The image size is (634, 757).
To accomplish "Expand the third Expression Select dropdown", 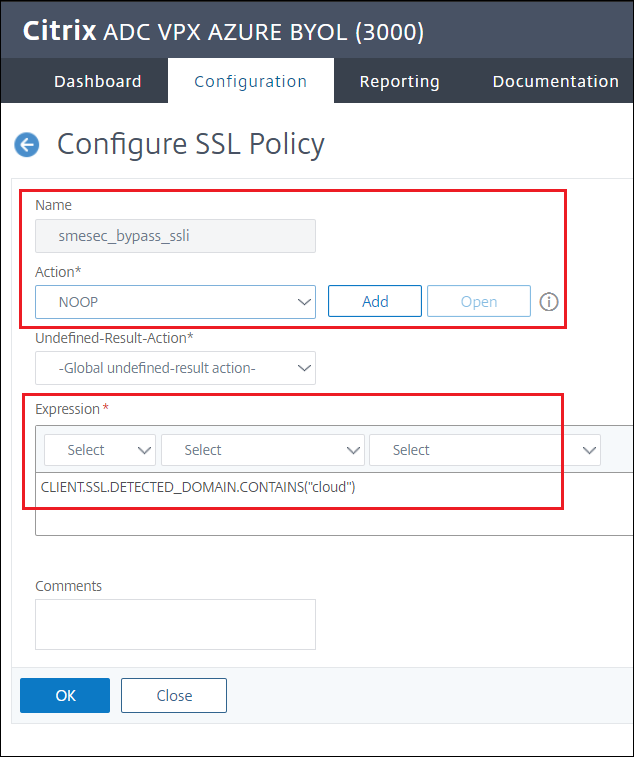I will coord(485,450).
